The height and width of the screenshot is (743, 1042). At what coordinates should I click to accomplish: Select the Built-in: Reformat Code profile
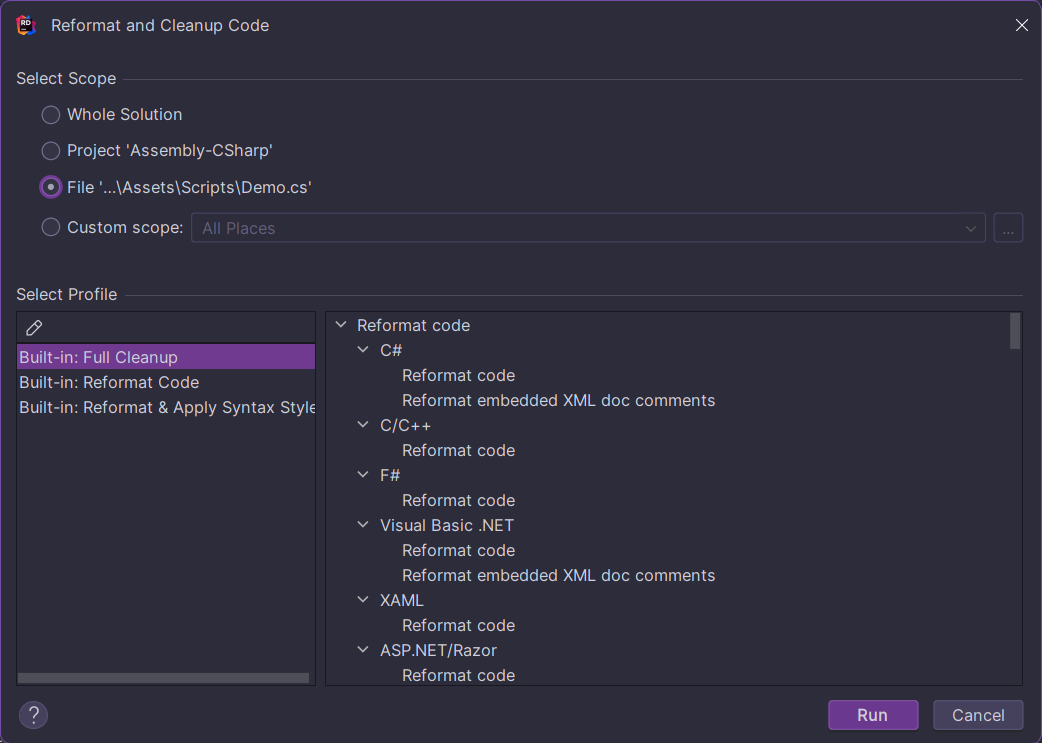166,382
